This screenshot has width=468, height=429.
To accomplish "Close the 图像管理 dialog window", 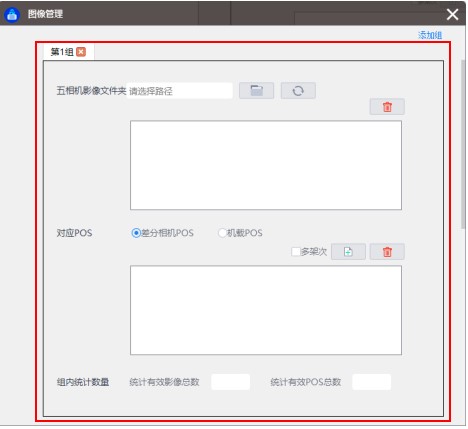I will (x=452, y=14).
